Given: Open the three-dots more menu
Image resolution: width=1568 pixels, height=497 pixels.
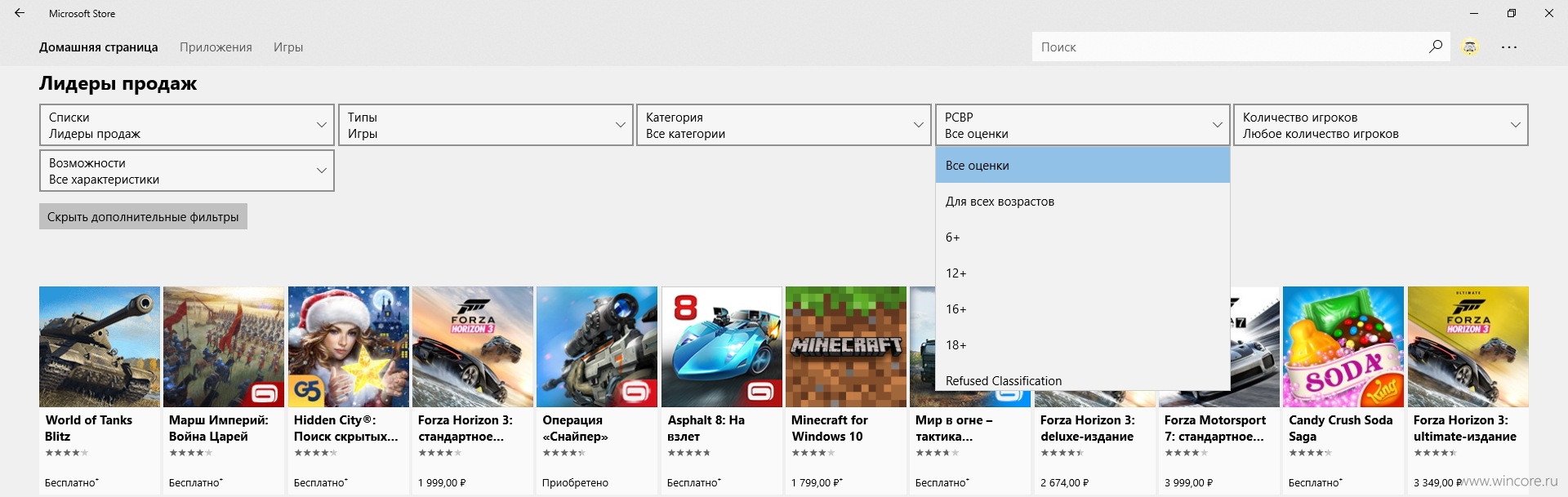Looking at the screenshot, I should point(1509,47).
